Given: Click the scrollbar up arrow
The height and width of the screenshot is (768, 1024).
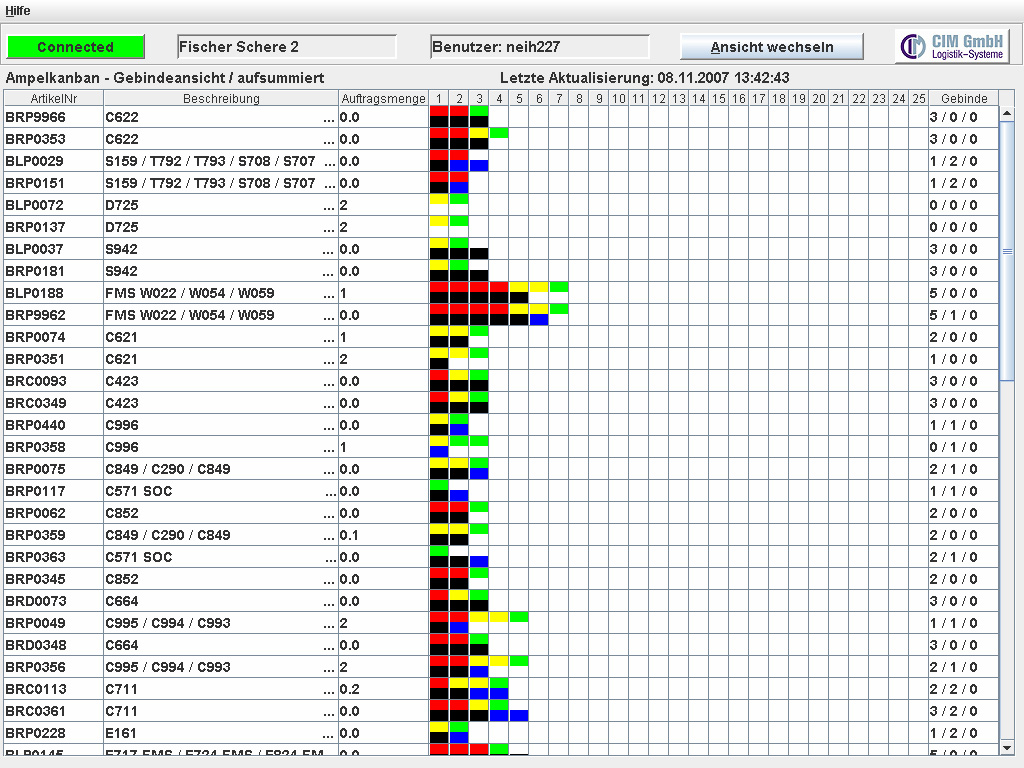Looking at the screenshot, I should [1007, 98].
